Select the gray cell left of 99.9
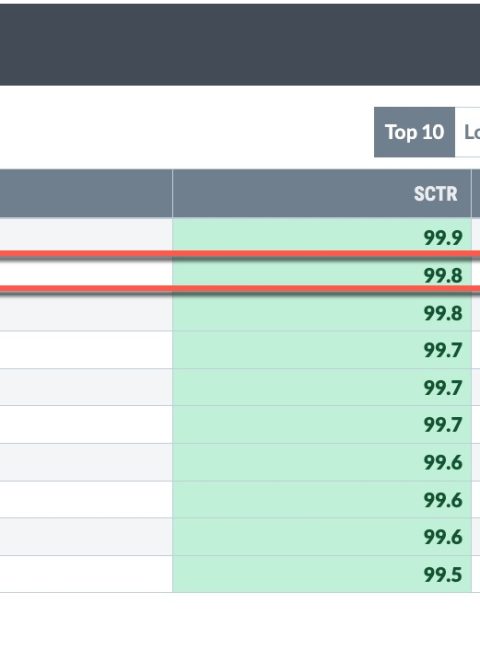Viewport: 480px width, 650px height. click(86, 235)
